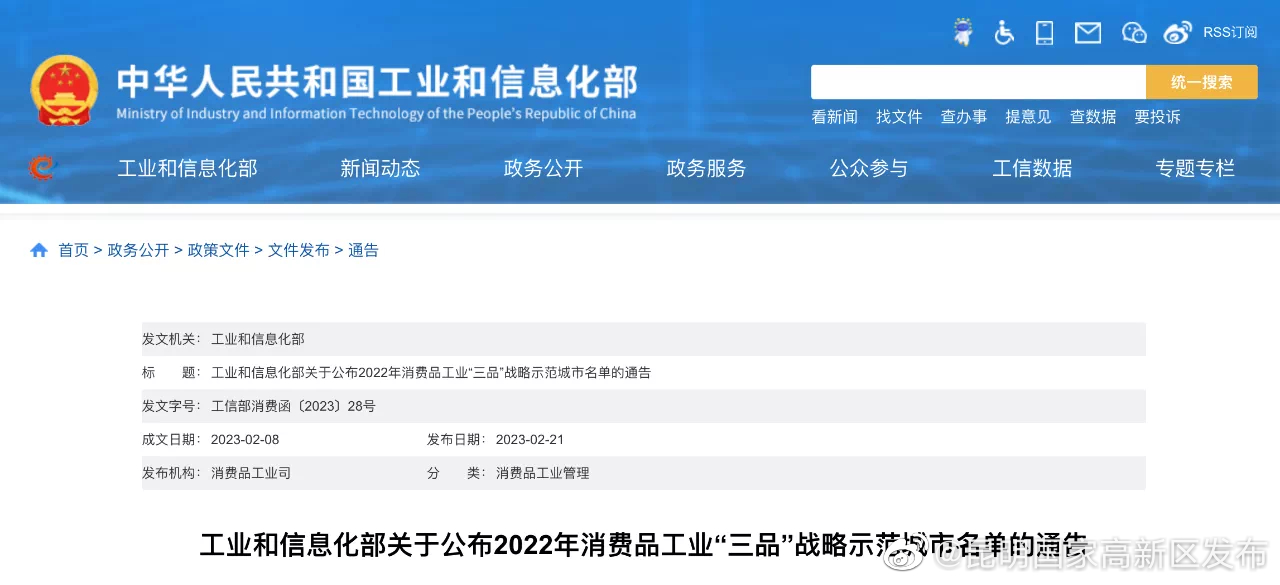Image resolution: width=1280 pixels, height=585 pixels.
Task: Switch to the 工信数据 section
Action: point(1032,168)
